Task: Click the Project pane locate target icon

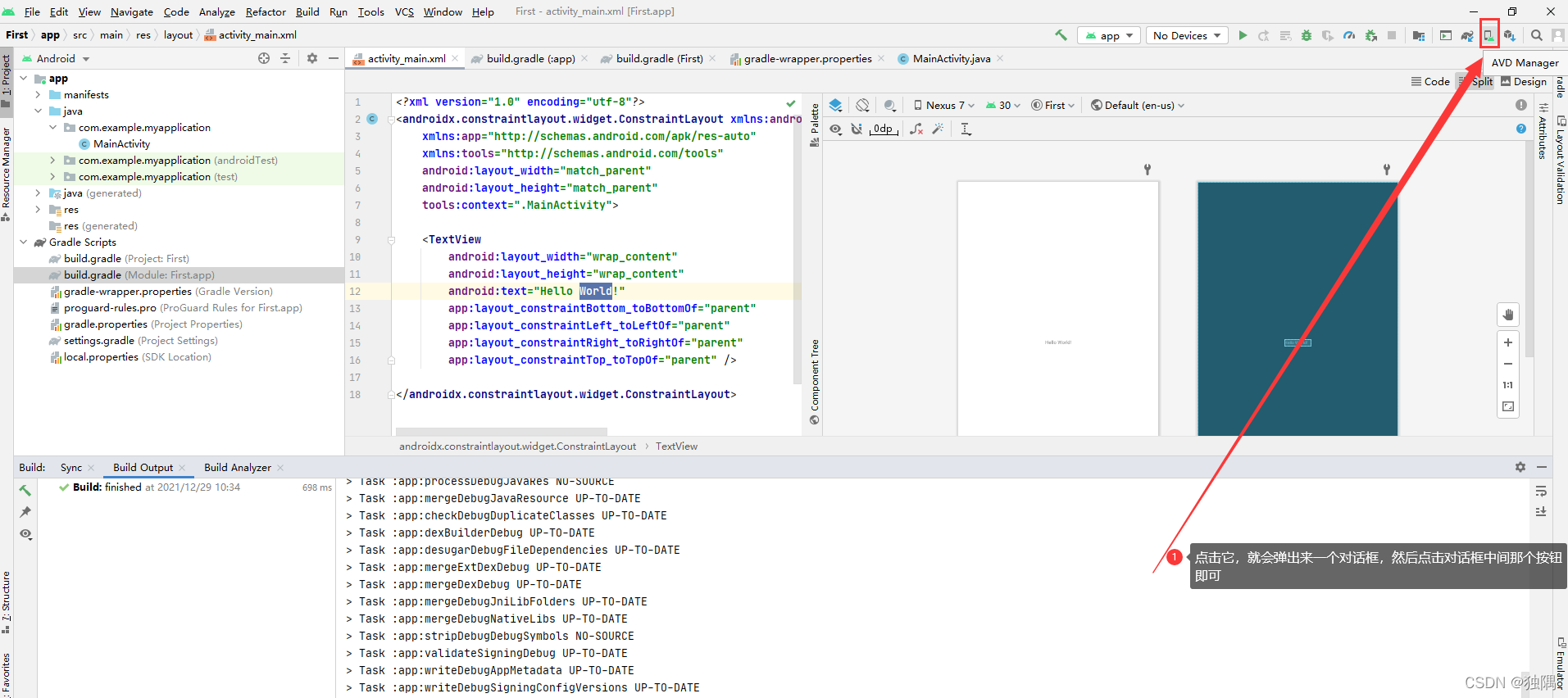Action: (x=264, y=58)
